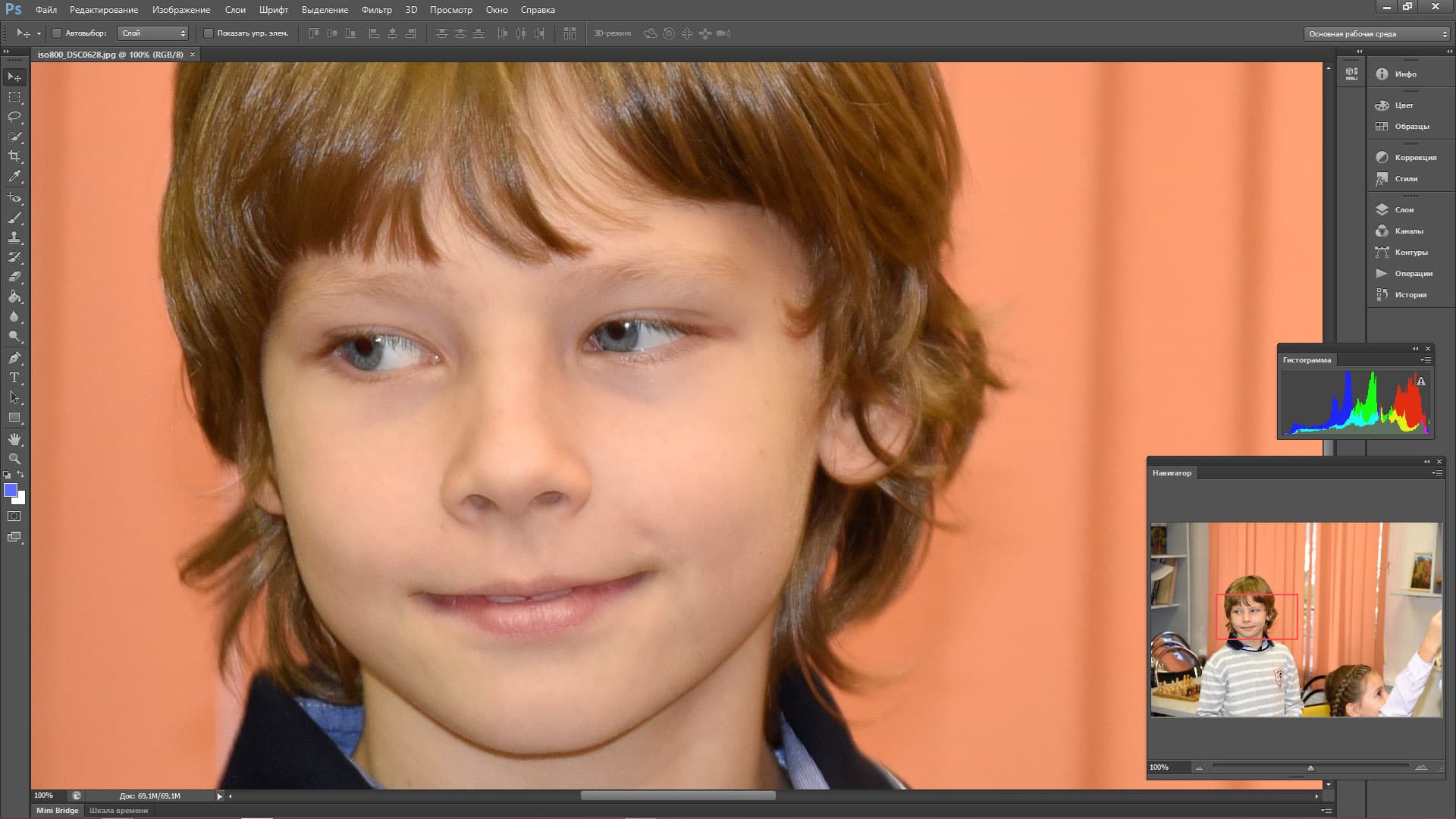Enable Показать упр. элем. checkbox
1456x819 pixels.
209,33
